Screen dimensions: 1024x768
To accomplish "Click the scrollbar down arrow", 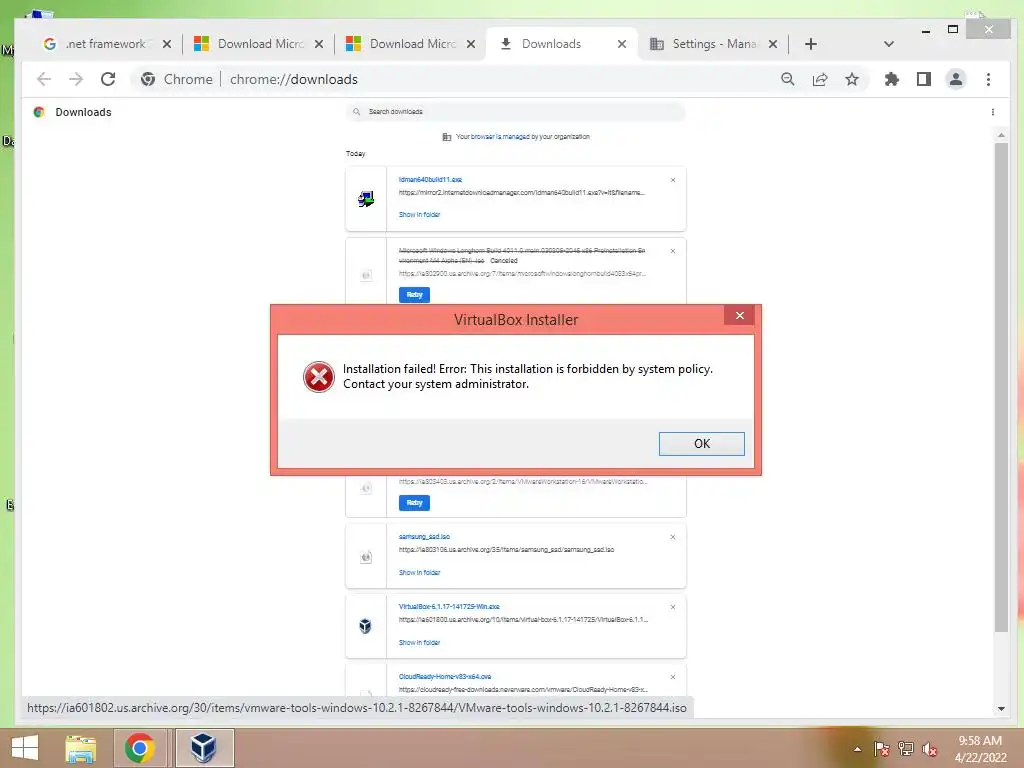I will point(1001,709).
